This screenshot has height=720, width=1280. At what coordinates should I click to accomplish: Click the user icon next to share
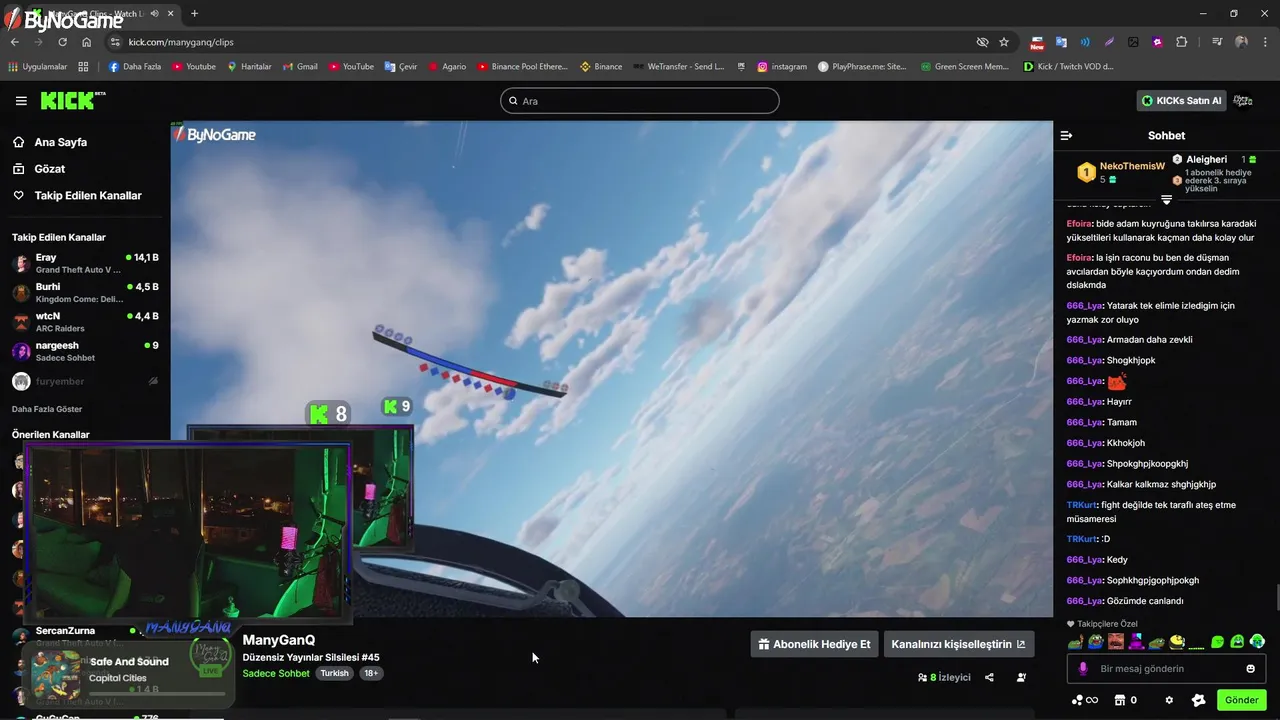point(1021,677)
